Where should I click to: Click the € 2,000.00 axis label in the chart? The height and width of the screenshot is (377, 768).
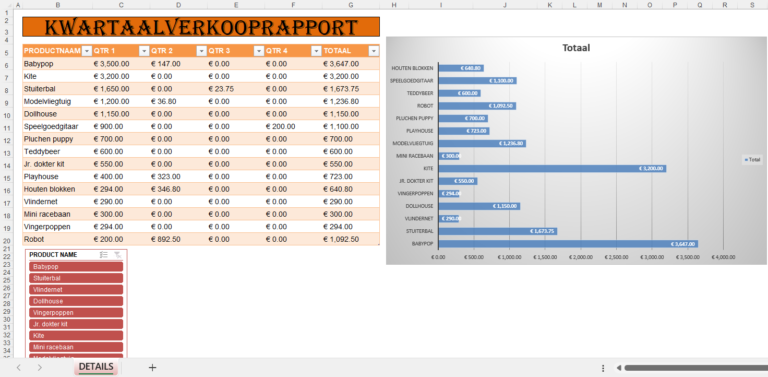pyautogui.click(x=580, y=257)
